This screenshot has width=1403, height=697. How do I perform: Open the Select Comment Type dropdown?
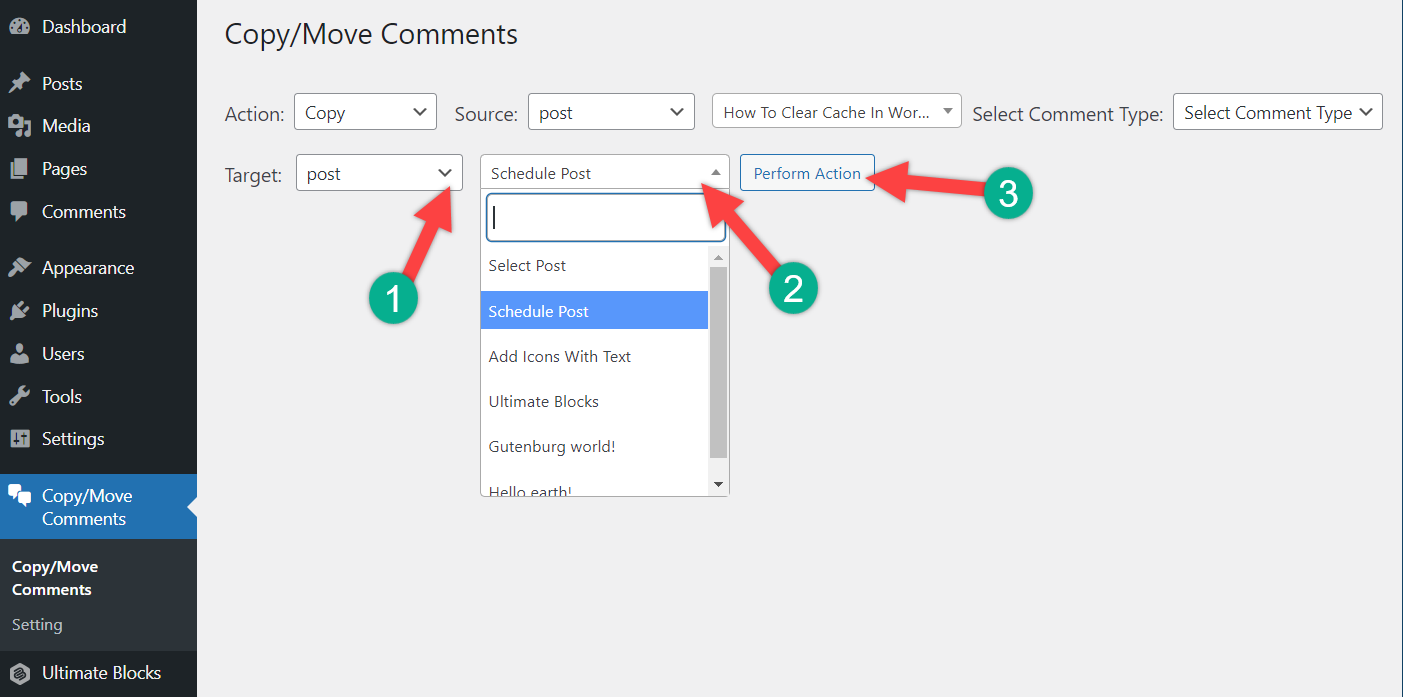[x=1278, y=112]
